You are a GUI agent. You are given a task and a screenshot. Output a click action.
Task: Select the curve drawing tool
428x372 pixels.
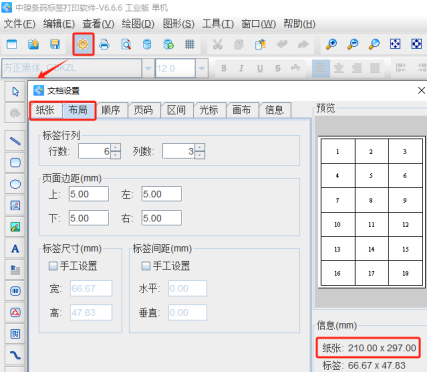click(15, 355)
